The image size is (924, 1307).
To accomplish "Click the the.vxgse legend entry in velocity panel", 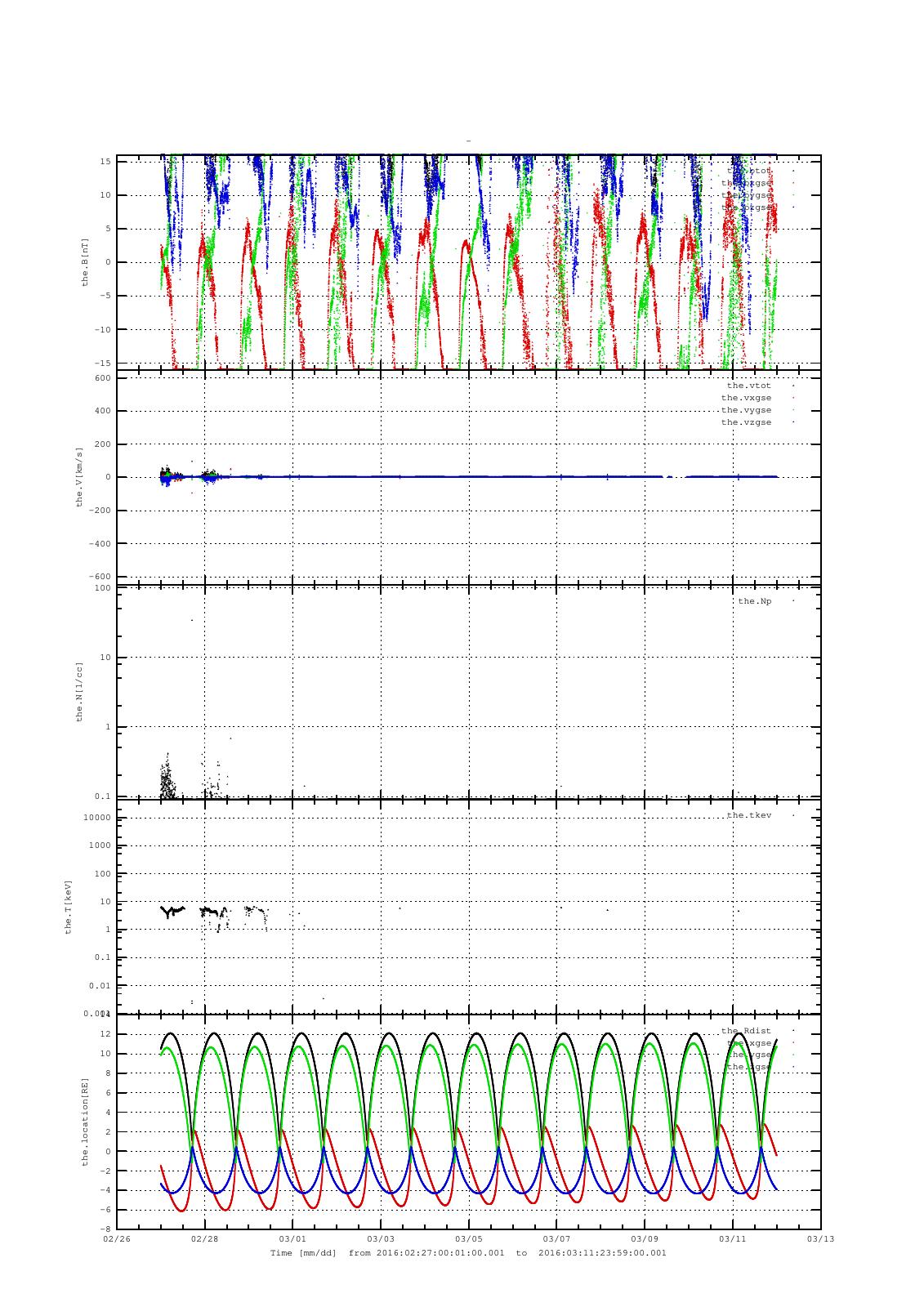I will [746, 397].
